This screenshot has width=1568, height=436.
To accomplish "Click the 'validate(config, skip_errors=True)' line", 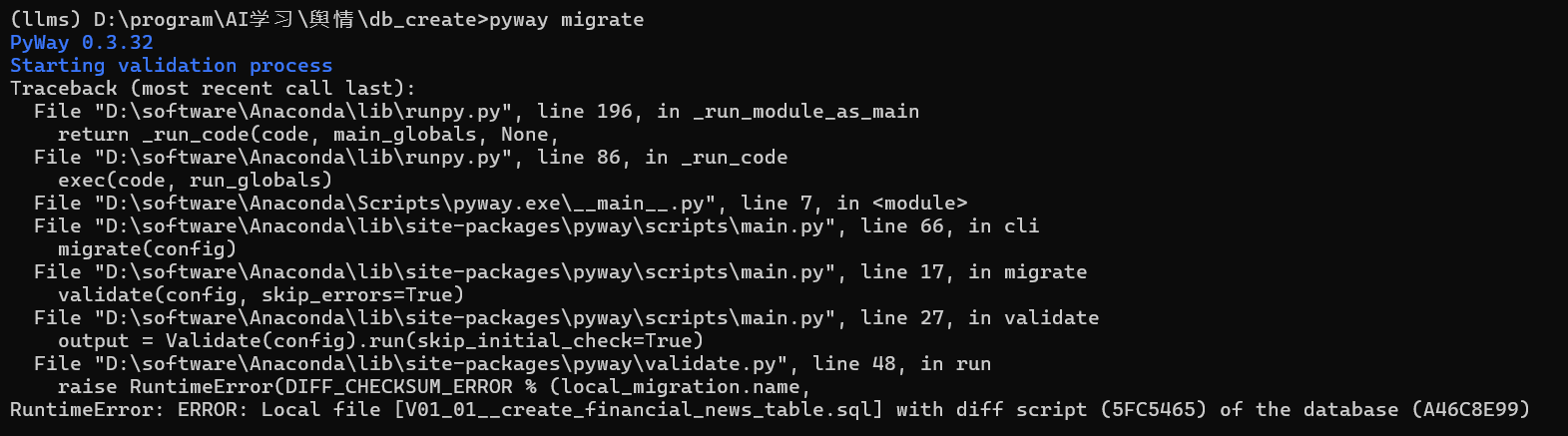I will coord(261,295).
